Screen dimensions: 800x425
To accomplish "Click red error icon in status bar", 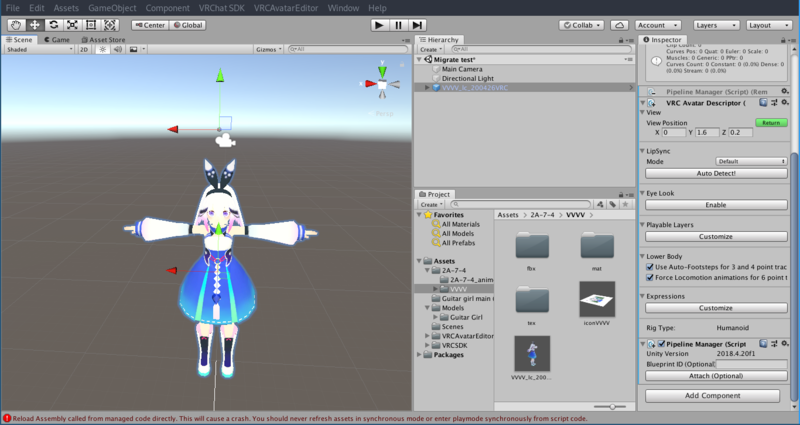I will [7, 418].
